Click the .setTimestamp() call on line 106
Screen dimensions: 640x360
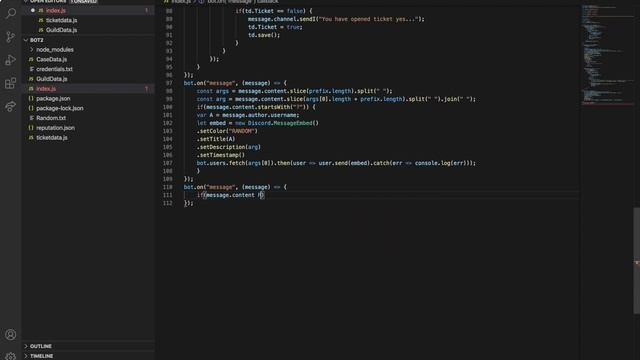click(x=221, y=155)
